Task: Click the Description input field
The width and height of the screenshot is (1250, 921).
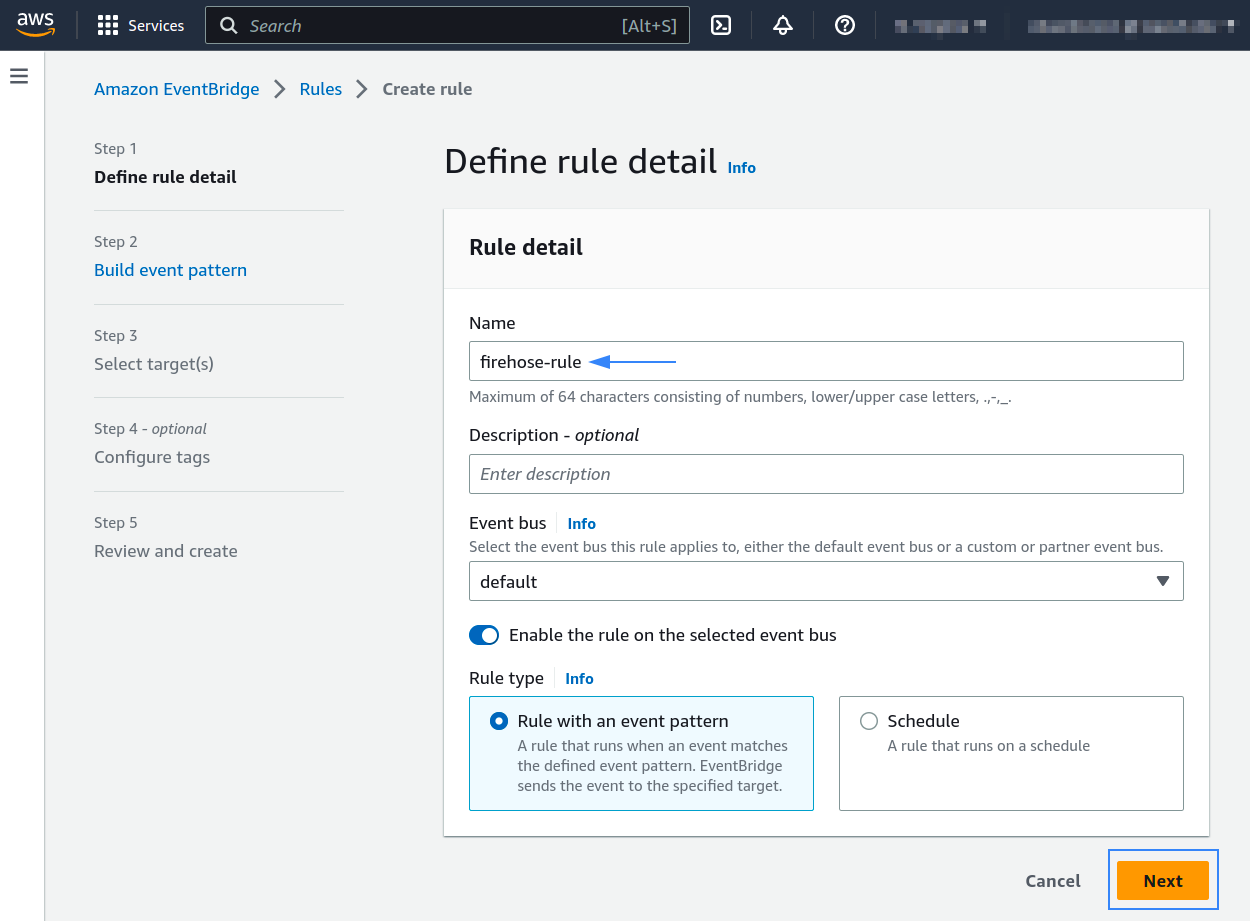Action: 826,474
